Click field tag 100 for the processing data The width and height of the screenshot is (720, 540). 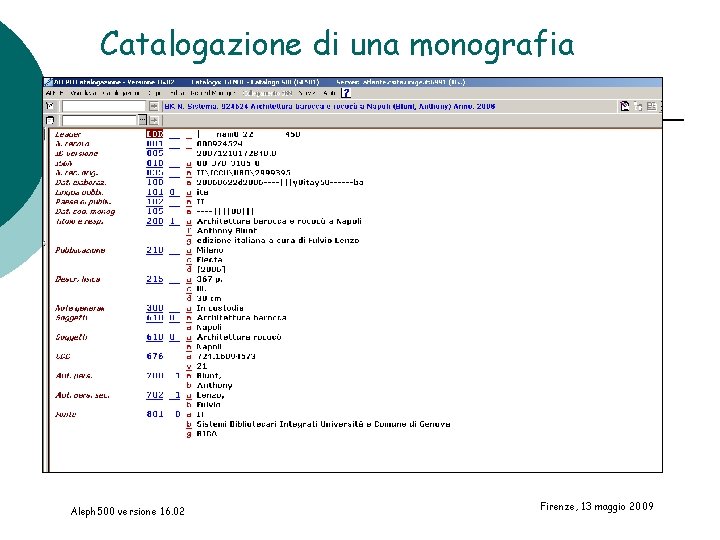pos(155,182)
